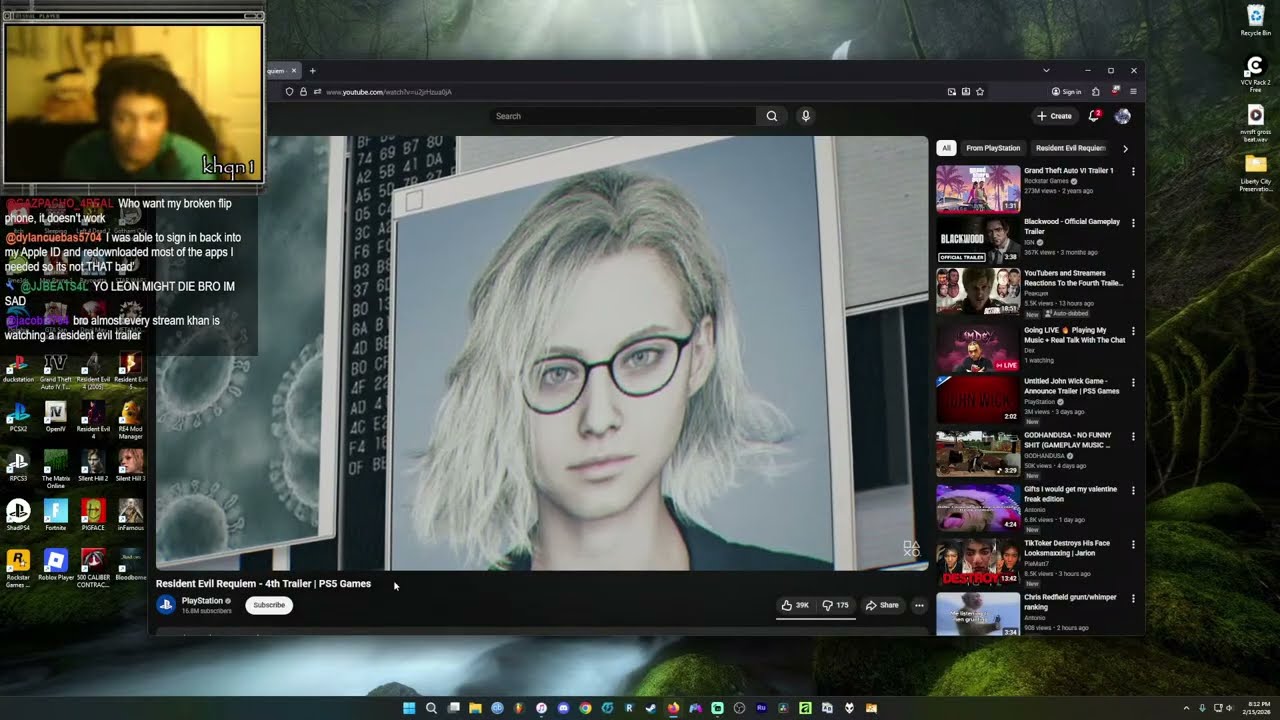Open options for Blackwood Official Gameplay Trailer

pos(1133,221)
